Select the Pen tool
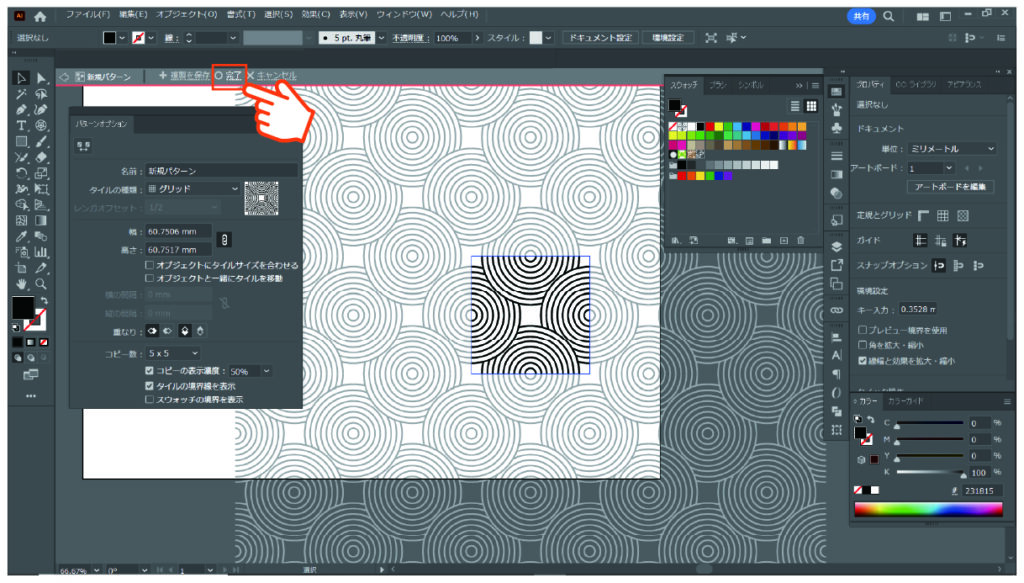The height and width of the screenshot is (583, 1024). 21,110
